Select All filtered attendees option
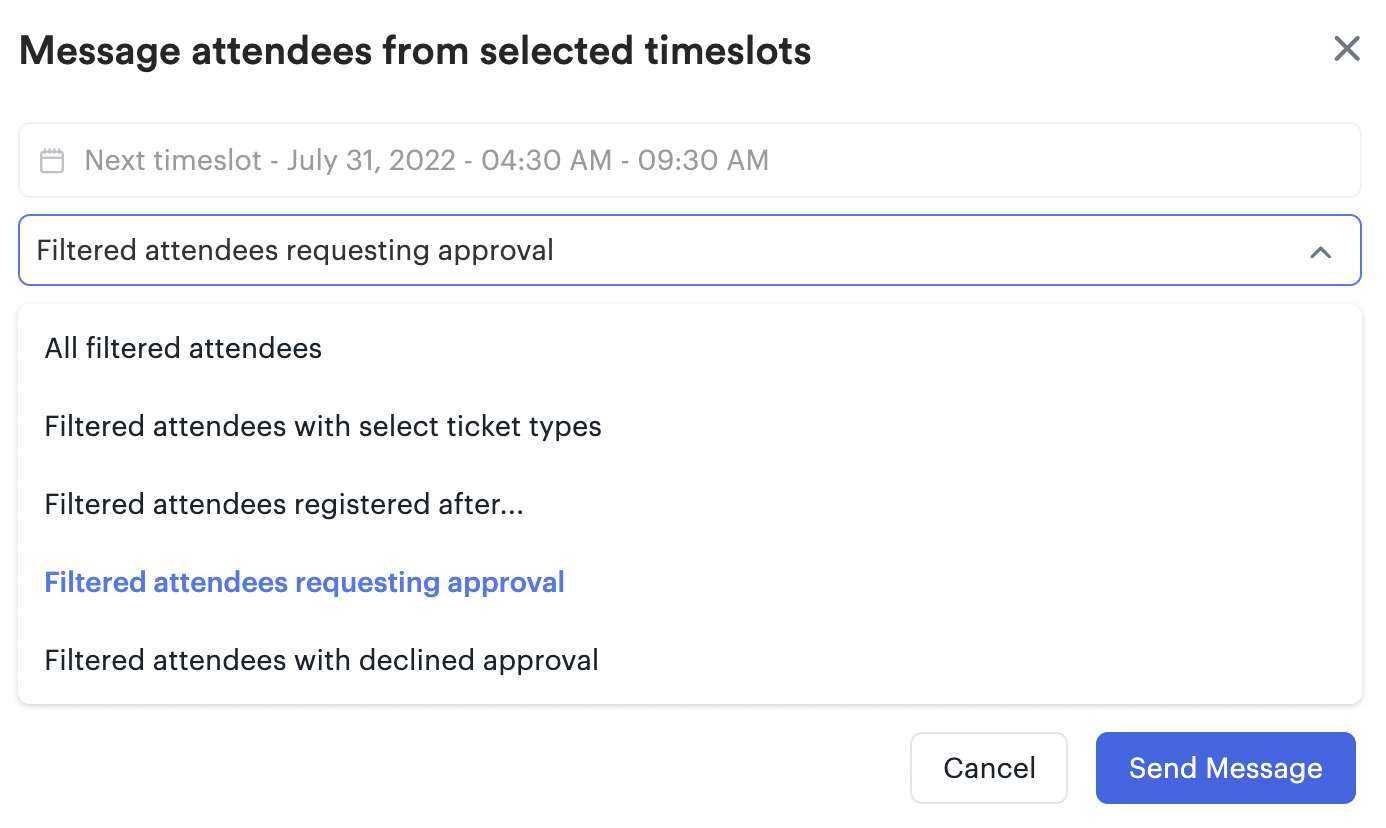The width and height of the screenshot is (1386, 828). [x=690, y=348]
